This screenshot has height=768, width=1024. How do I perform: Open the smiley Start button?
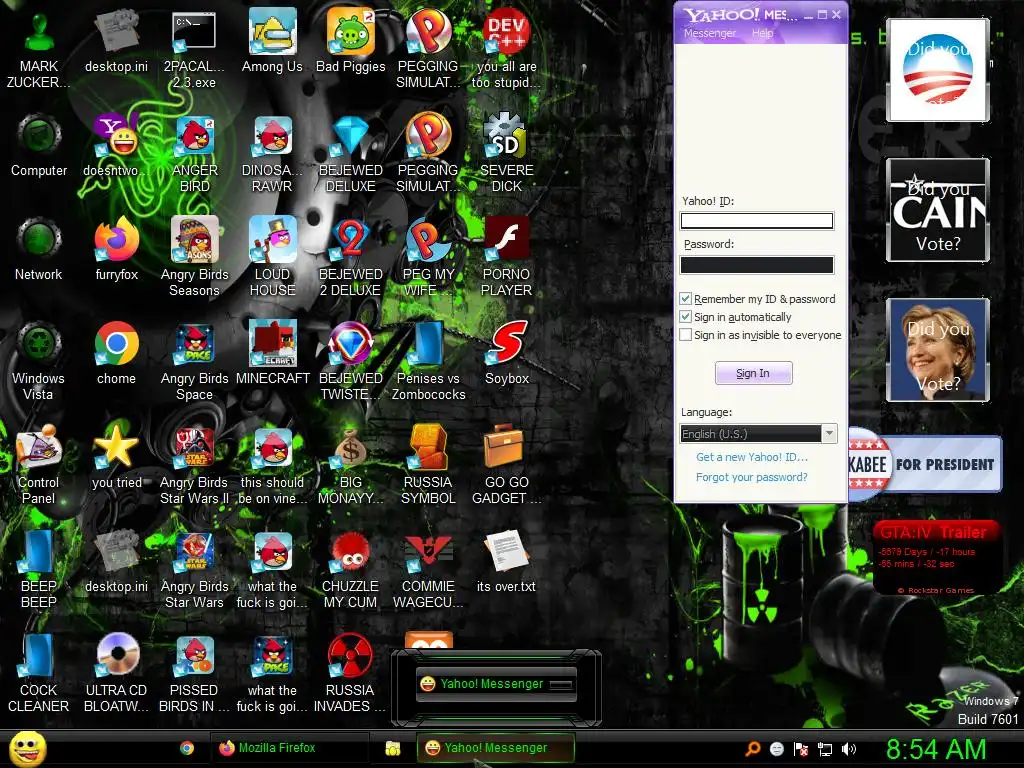[28, 748]
